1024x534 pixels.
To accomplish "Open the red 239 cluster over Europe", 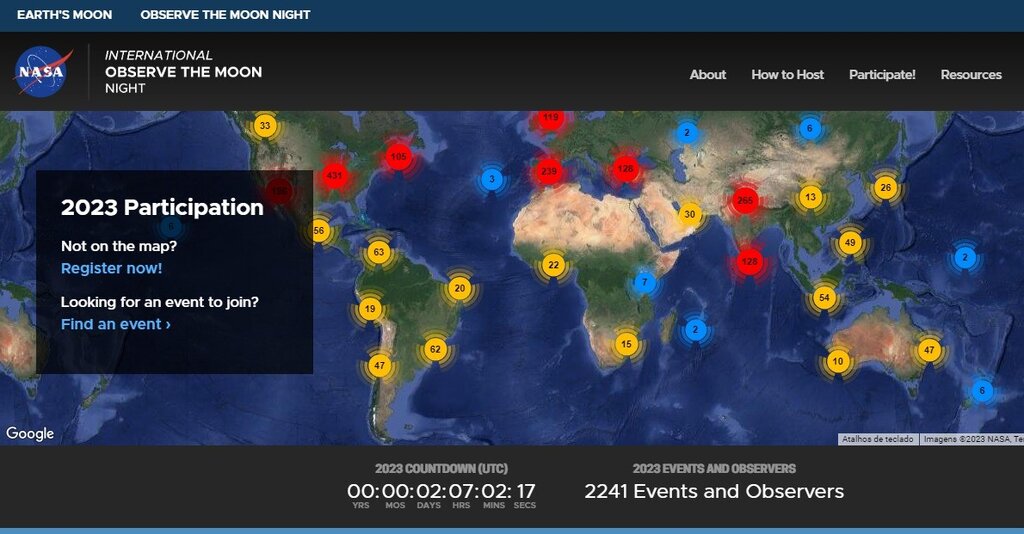I will click(x=548, y=171).
